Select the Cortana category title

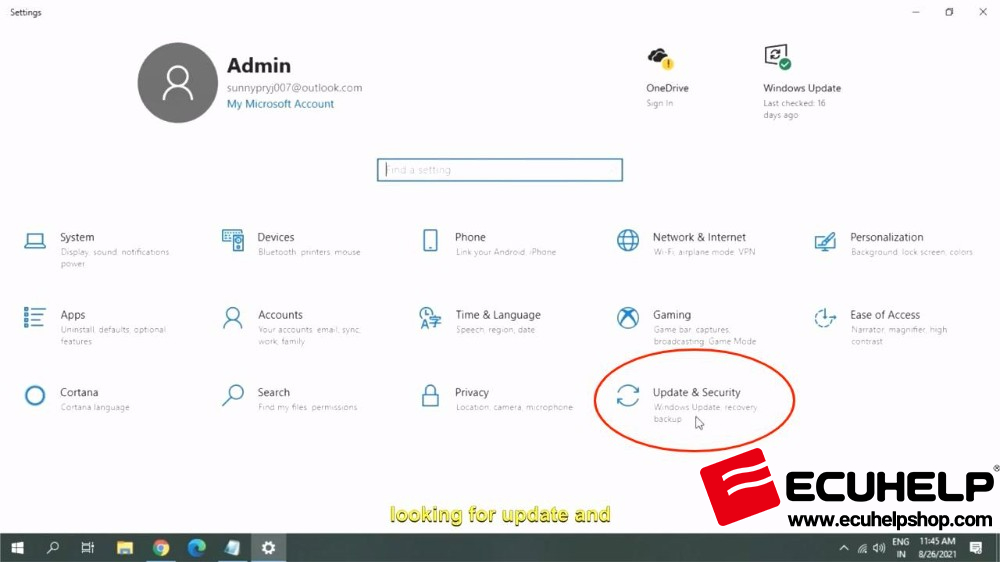79,392
